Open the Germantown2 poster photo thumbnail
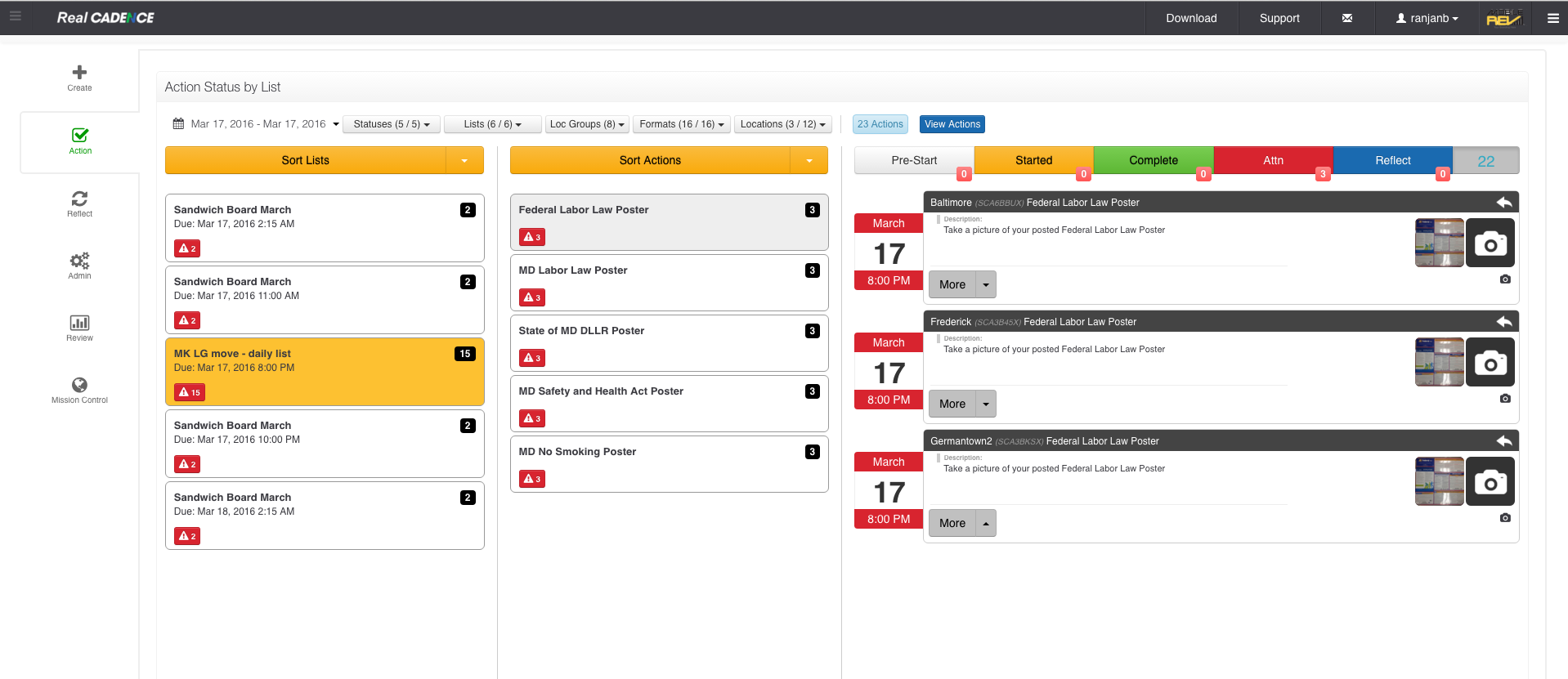The width and height of the screenshot is (1568, 679). point(1439,481)
